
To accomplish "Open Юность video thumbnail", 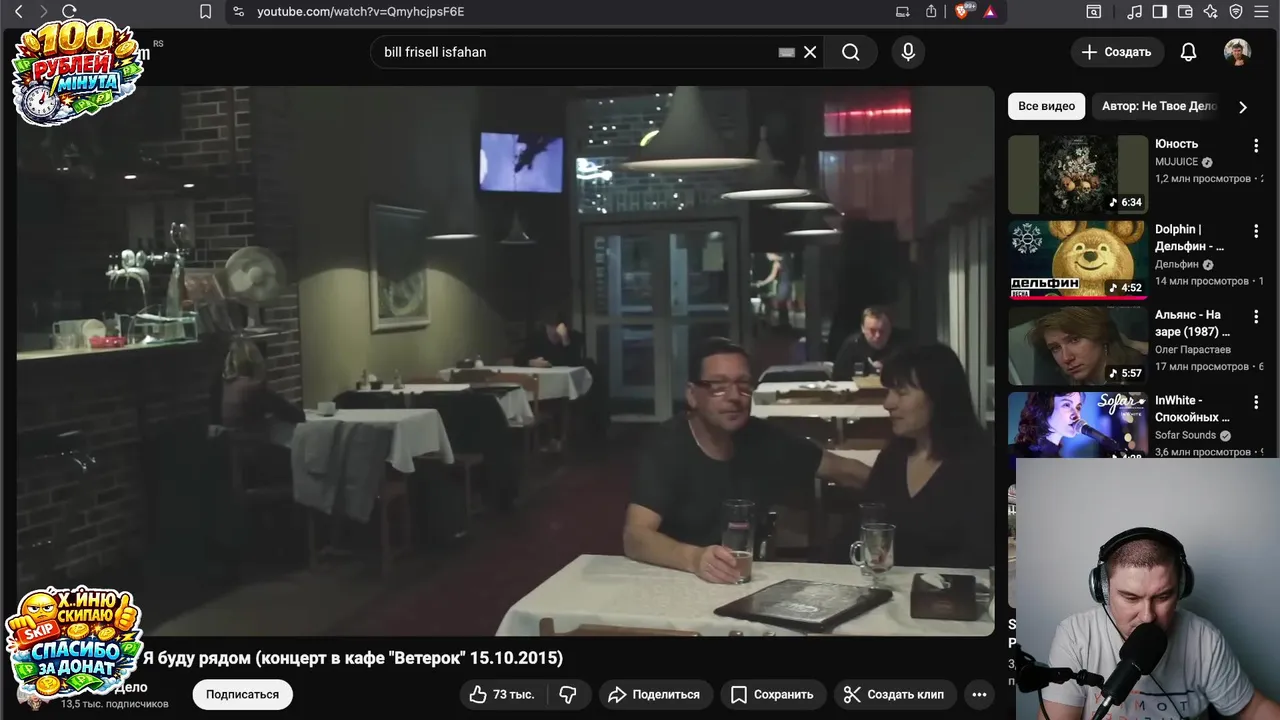I will 1078,175.
